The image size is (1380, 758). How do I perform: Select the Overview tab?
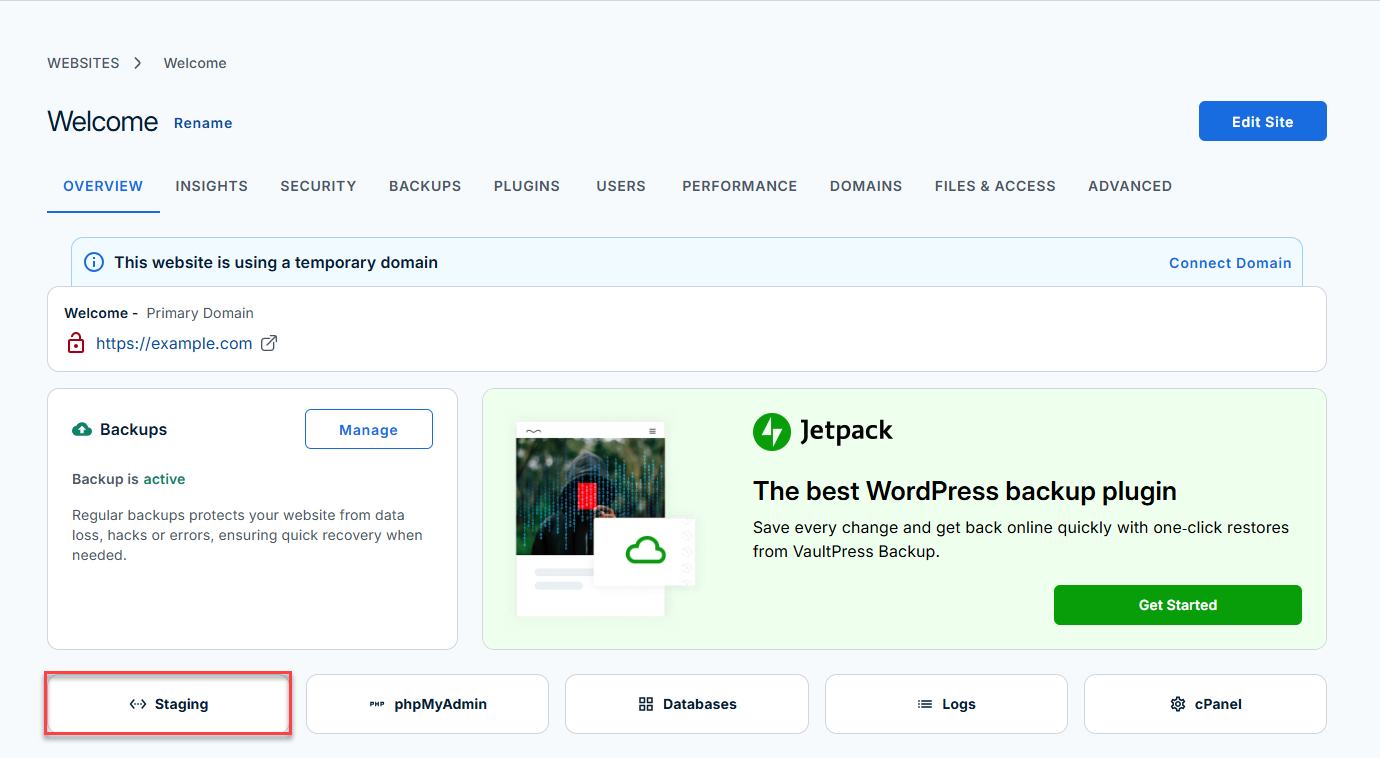click(x=103, y=186)
